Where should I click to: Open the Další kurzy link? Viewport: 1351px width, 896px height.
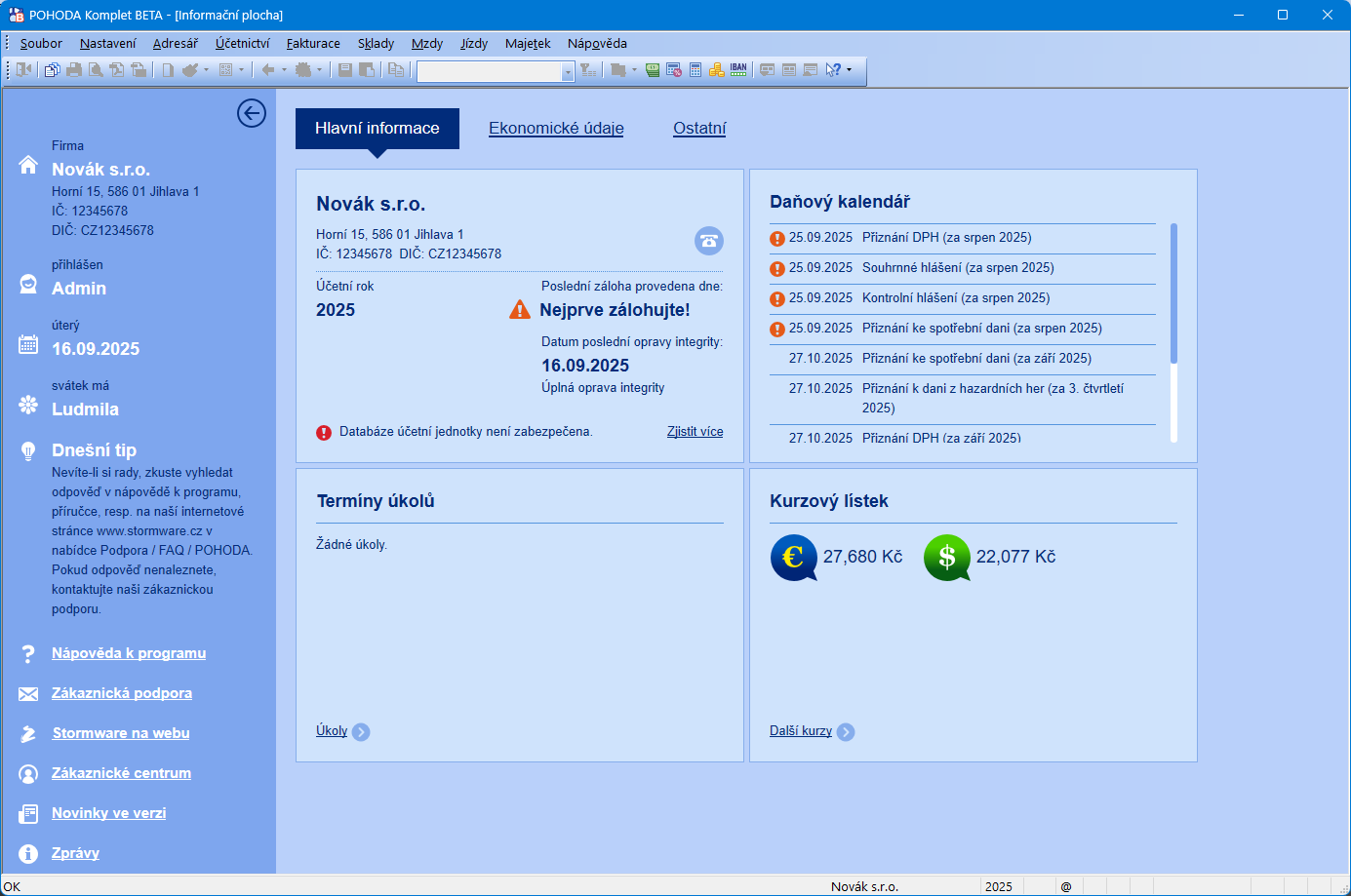[x=801, y=730]
